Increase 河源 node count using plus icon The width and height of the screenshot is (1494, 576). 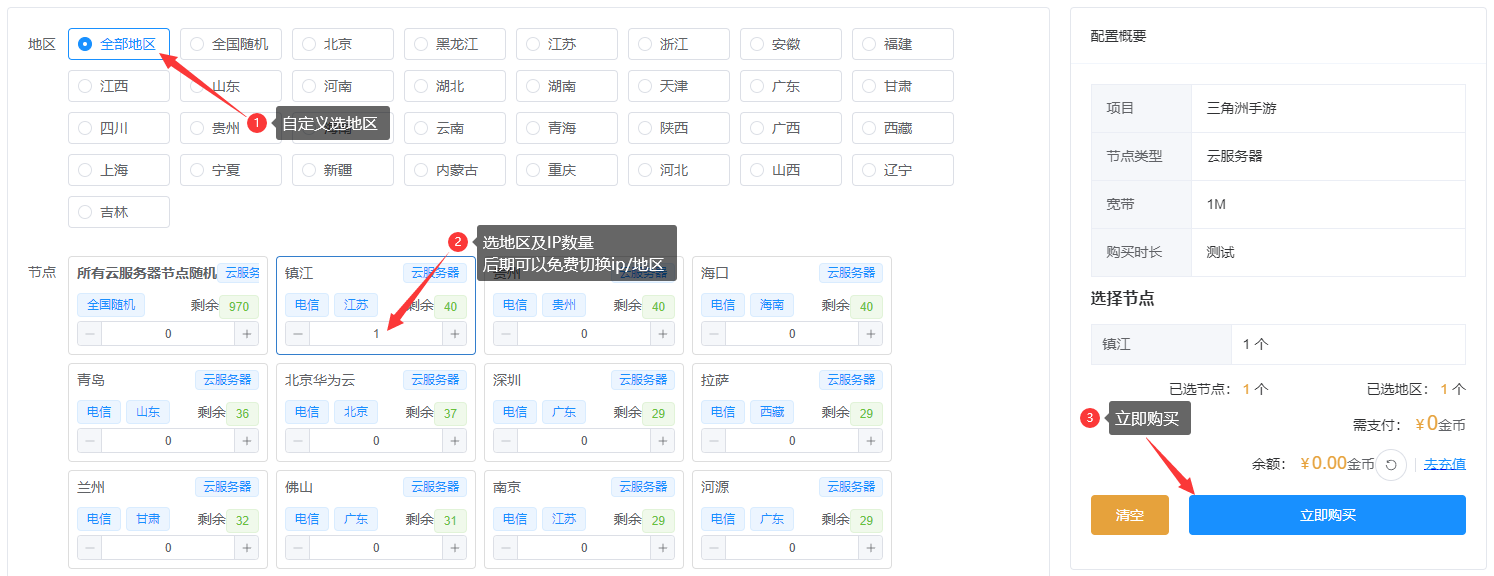[870, 547]
